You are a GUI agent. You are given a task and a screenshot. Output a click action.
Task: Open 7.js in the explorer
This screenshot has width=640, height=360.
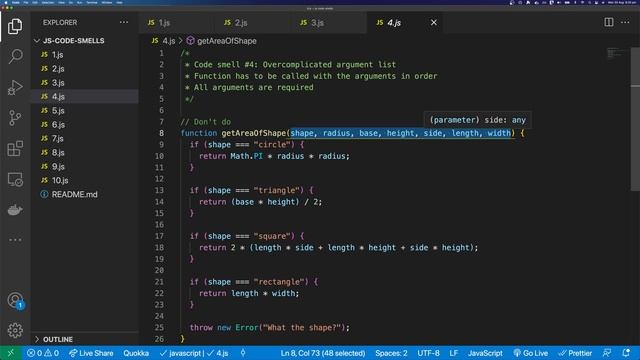[58, 138]
